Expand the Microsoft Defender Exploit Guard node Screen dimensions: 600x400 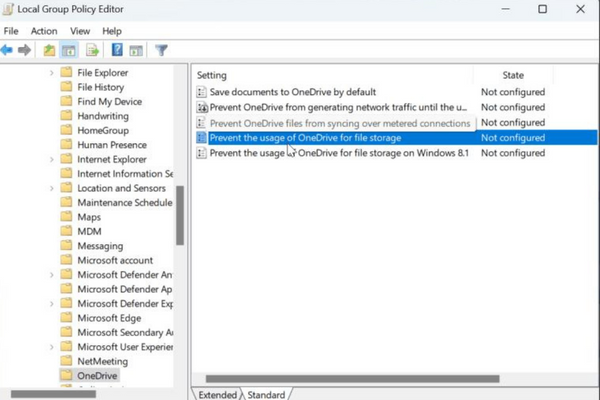[52, 304]
